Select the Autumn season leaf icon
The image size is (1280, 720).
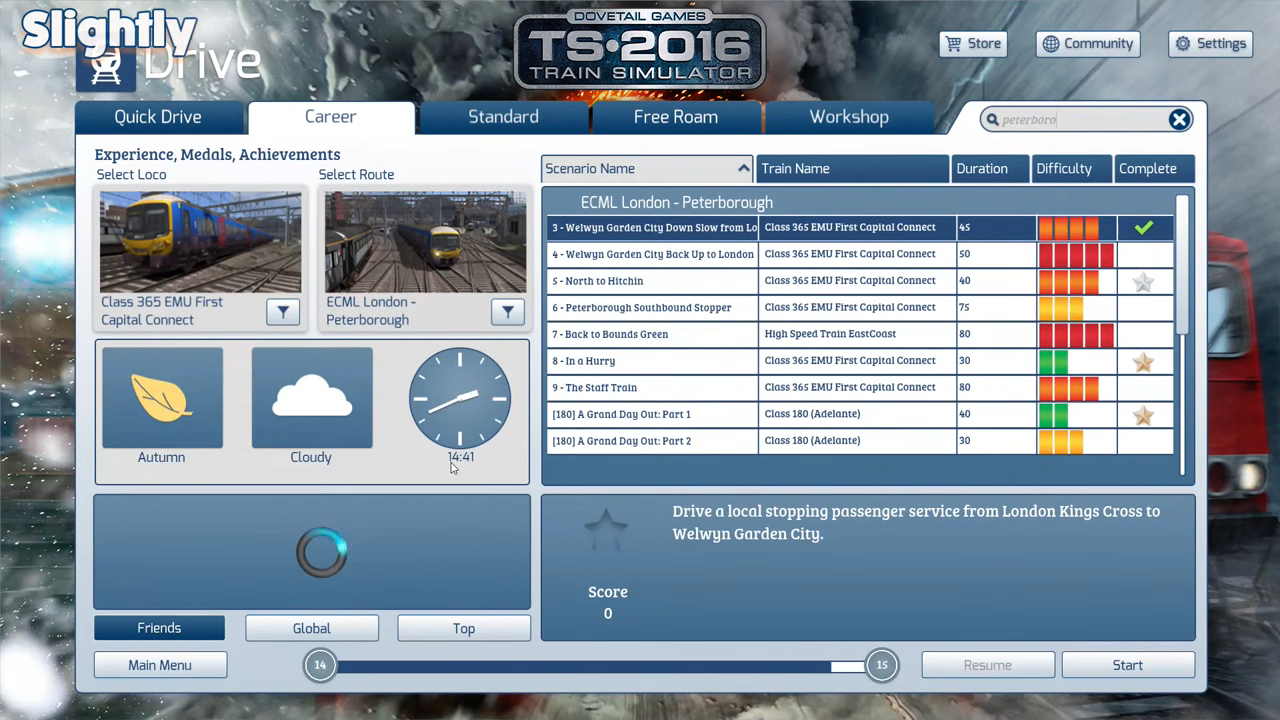tap(161, 398)
